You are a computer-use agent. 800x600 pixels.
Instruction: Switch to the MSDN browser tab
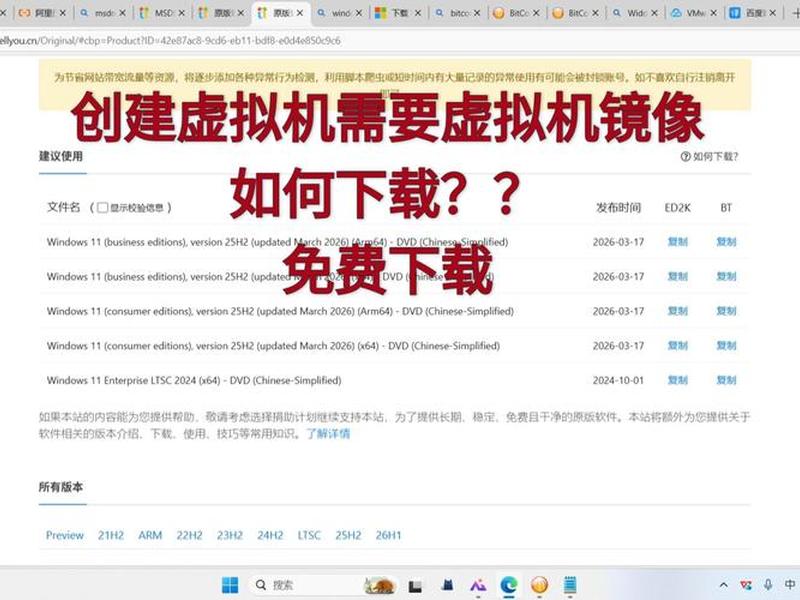pyautogui.click(x=162, y=13)
